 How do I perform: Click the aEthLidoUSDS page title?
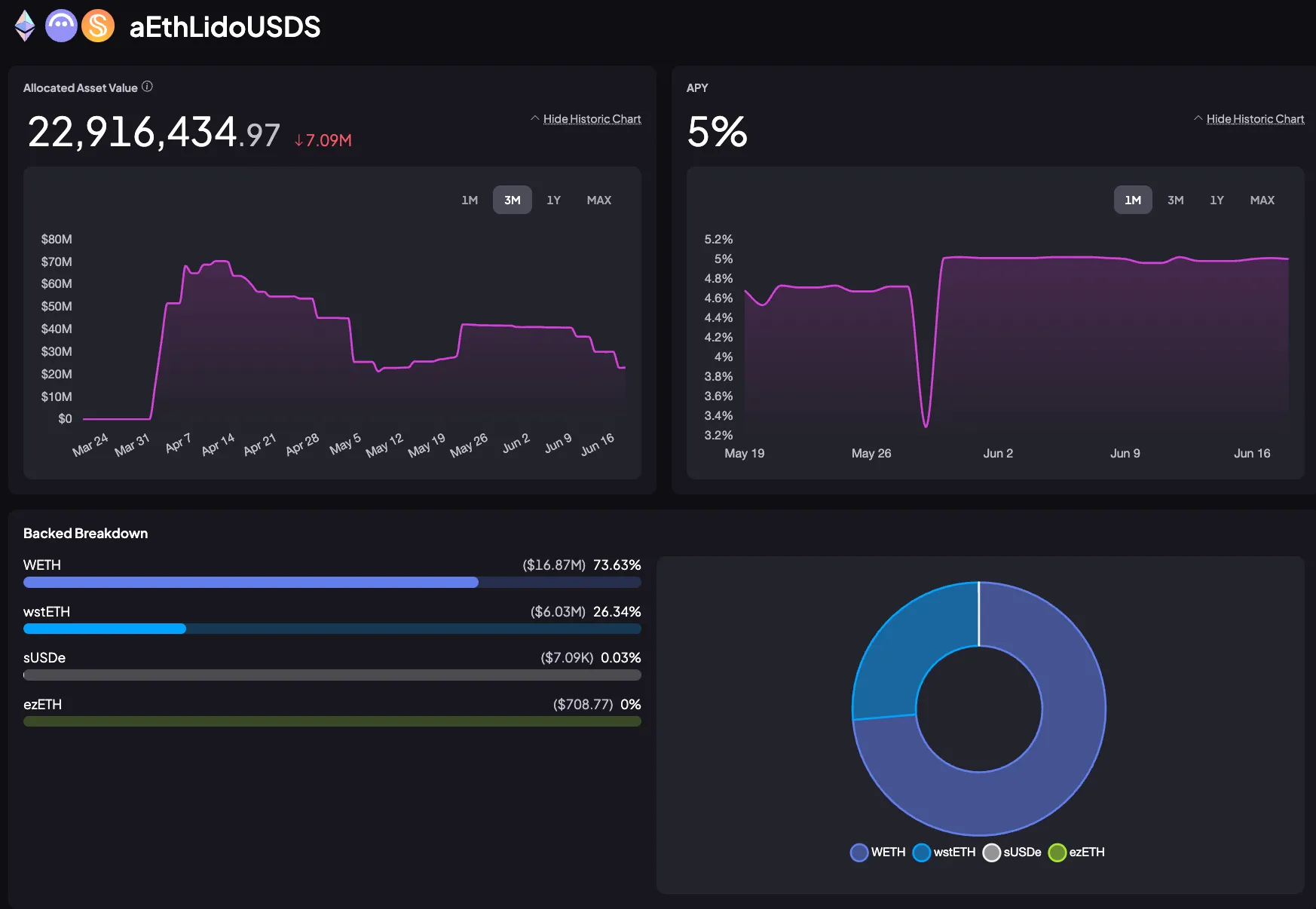pos(225,27)
